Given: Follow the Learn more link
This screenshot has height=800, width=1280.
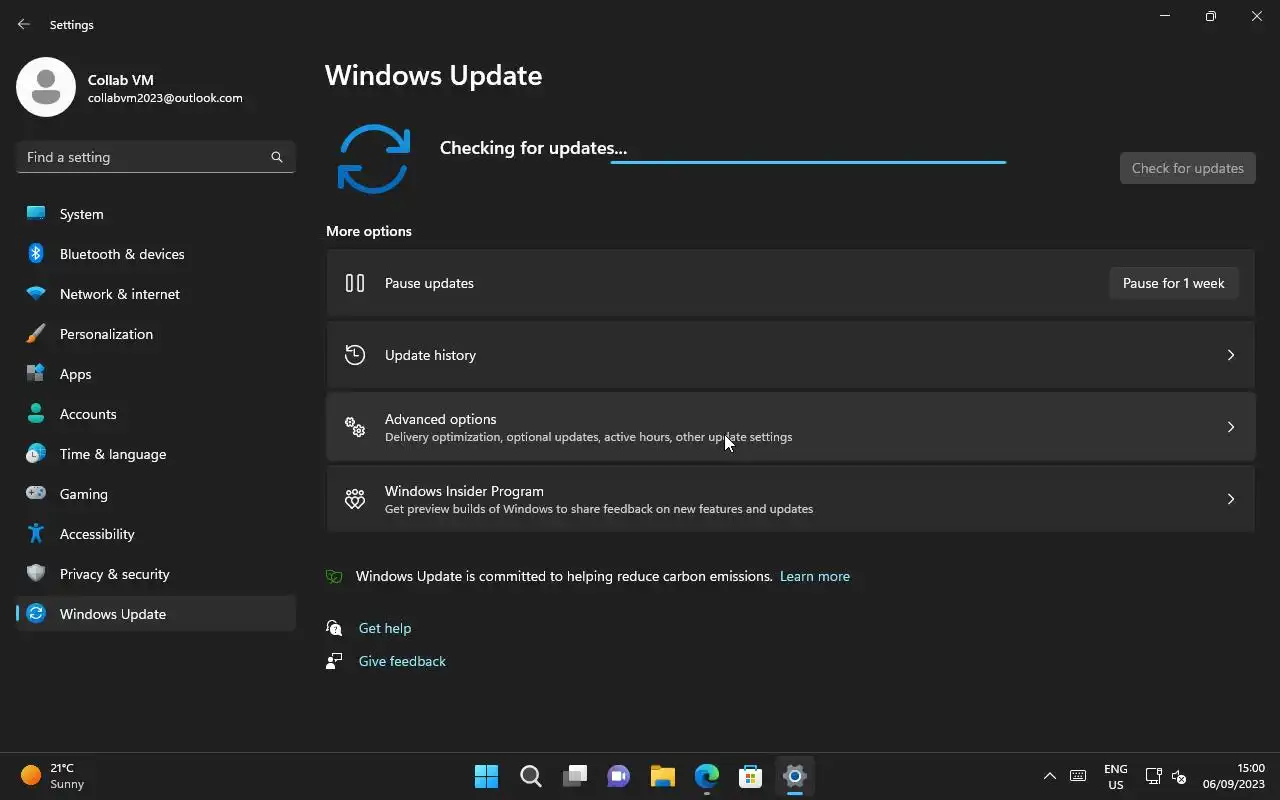Looking at the screenshot, I should (x=815, y=576).
